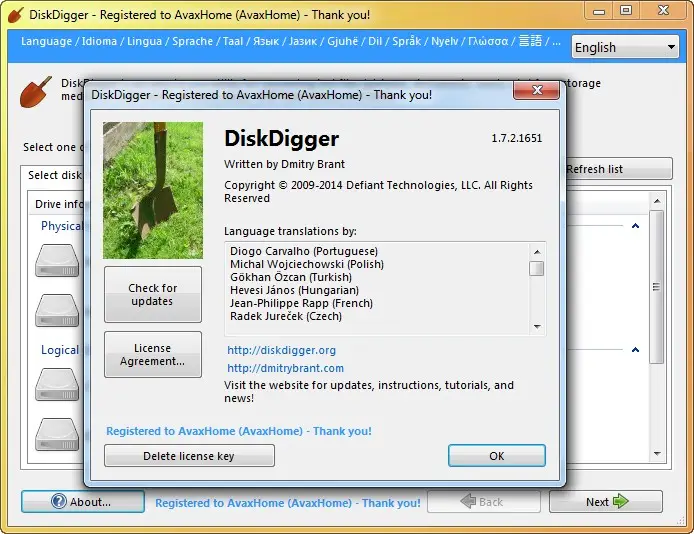
Task: Select Hevesi János (Hungarian) entry
Action: (295, 290)
